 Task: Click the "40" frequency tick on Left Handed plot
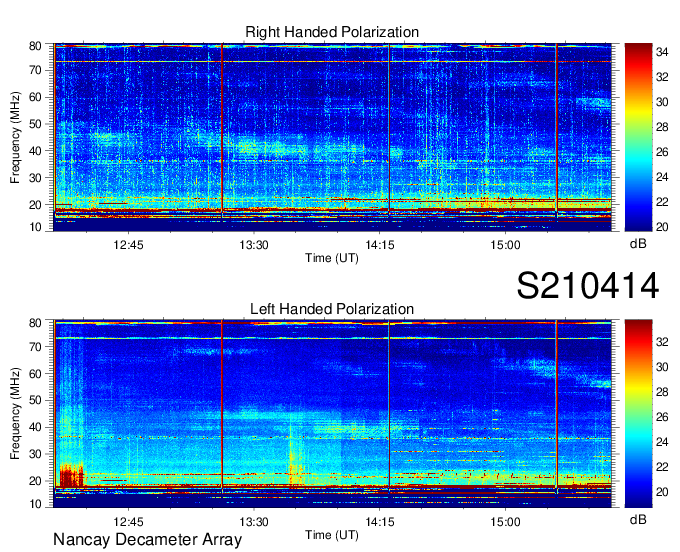[x=36, y=427]
